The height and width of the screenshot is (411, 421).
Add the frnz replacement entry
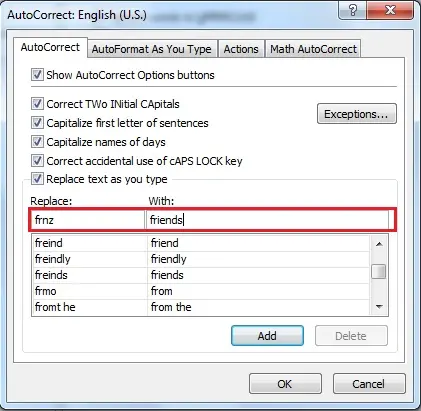[267, 336]
